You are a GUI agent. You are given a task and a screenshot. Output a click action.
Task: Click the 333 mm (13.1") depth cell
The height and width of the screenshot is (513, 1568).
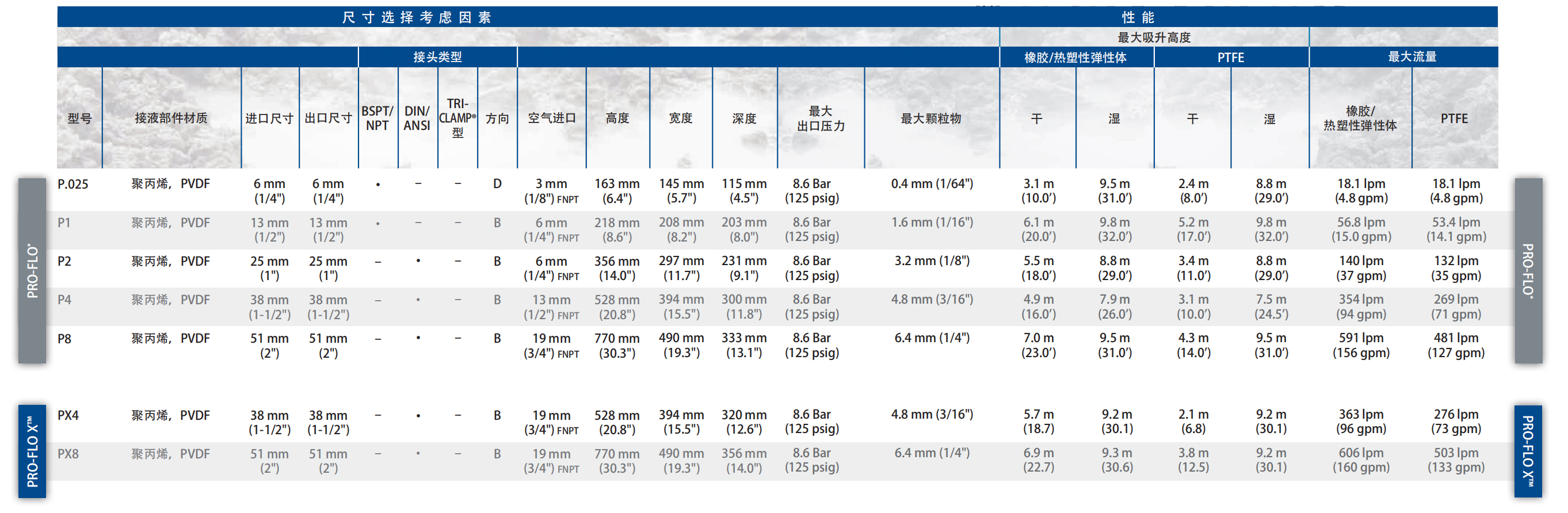[x=744, y=345]
